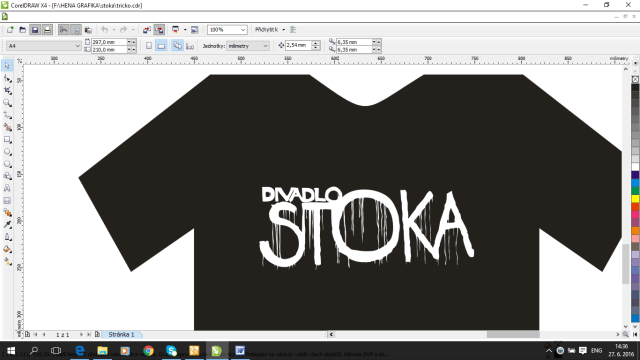Screen dimensions: 640x360
Task: Select the Outline pen tool
Action: pyautogui.click(x=7, y=237)
